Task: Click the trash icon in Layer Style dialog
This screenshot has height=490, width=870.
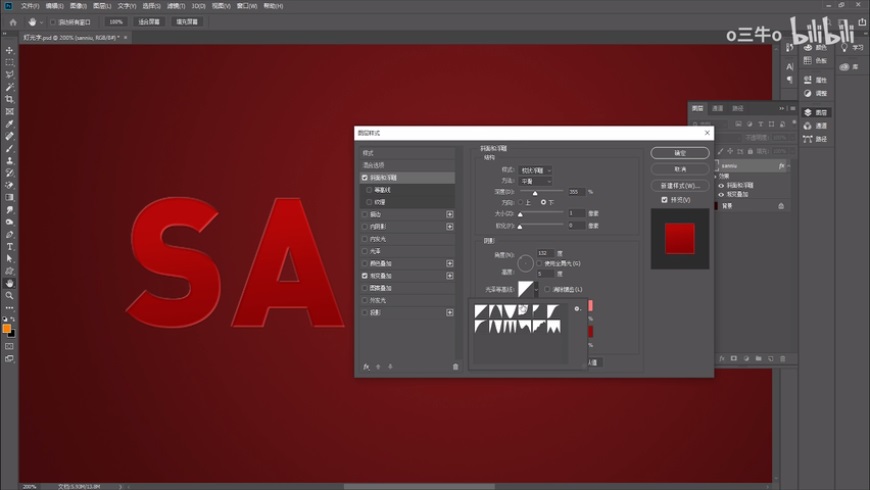Action: click(455, 367)
